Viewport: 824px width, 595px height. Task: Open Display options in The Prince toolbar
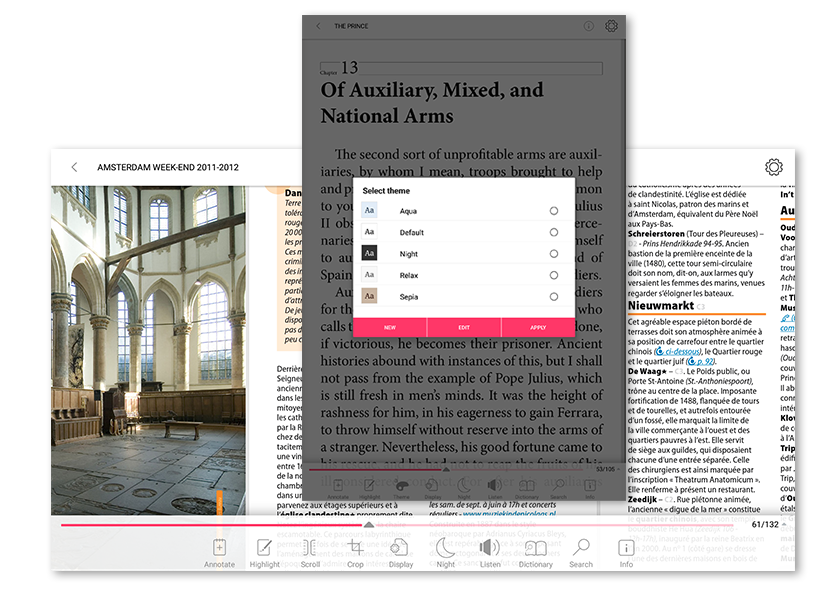coord(432,489)
